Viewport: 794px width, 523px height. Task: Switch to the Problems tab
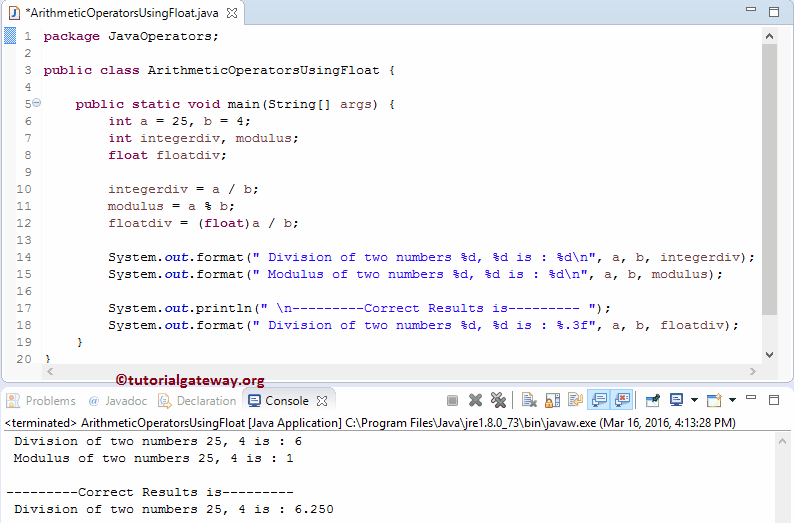tap(42, 401)
